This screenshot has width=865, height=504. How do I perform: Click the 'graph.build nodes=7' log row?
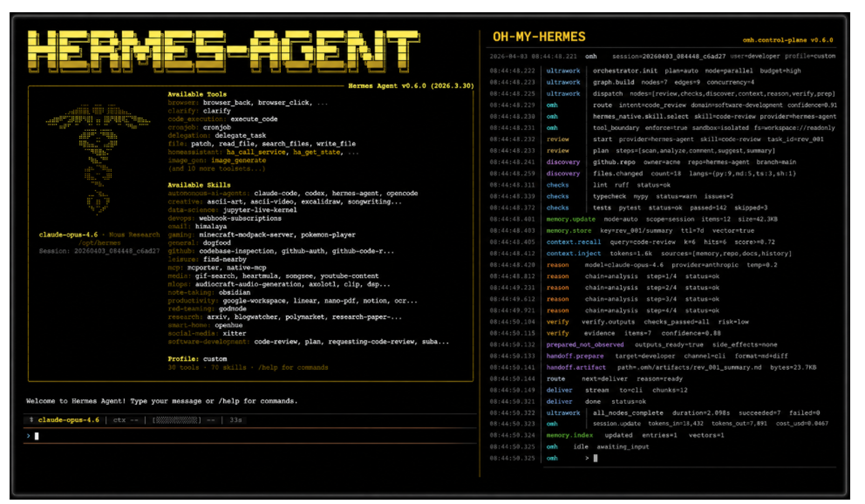click(621, 83)
